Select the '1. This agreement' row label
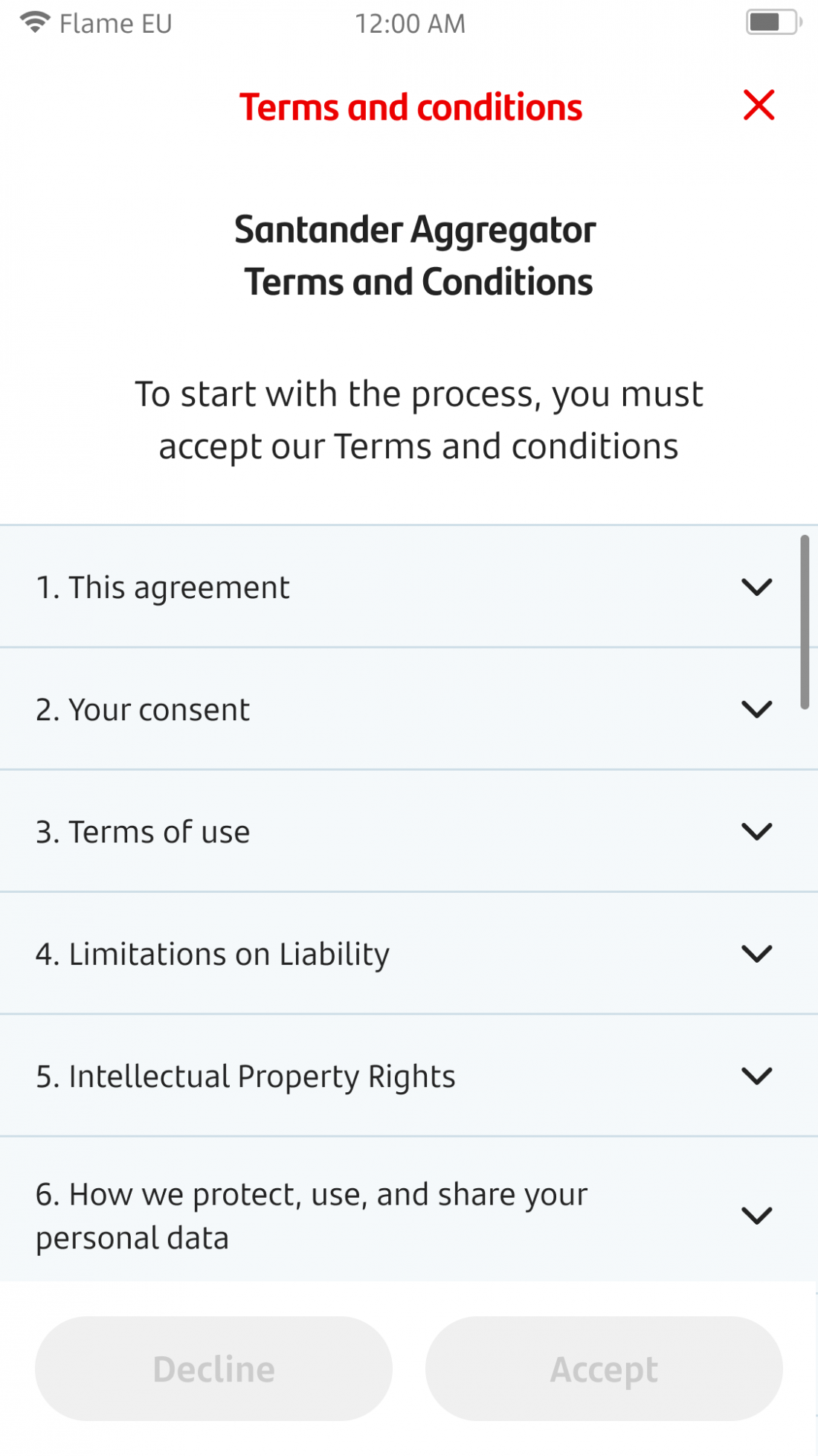The height and width of the screenshot is (1456, 818). 163,588
